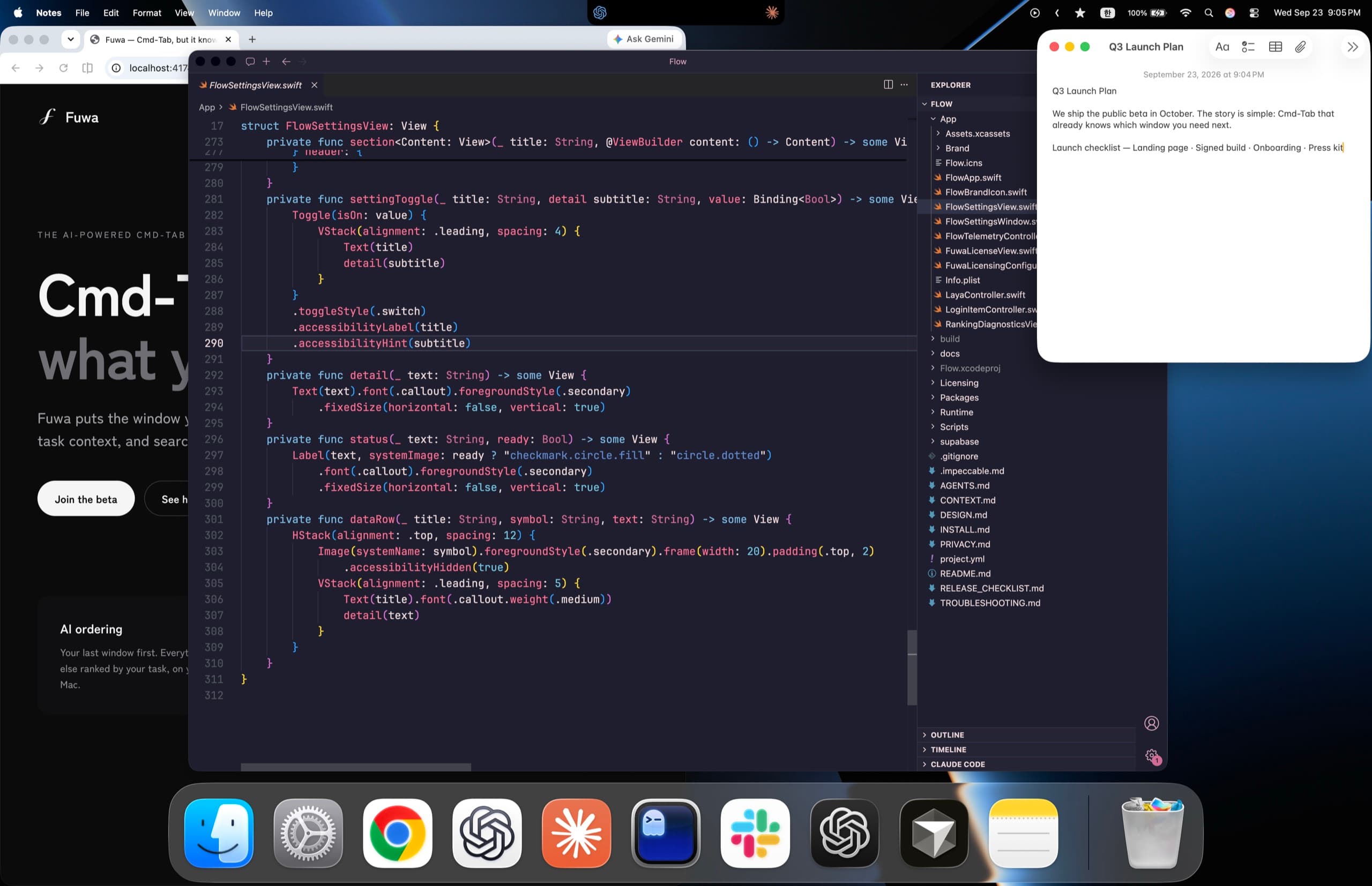Open the Chrome tab search dropdown
Screen dimensions: 1372x886
click(71, 40)
